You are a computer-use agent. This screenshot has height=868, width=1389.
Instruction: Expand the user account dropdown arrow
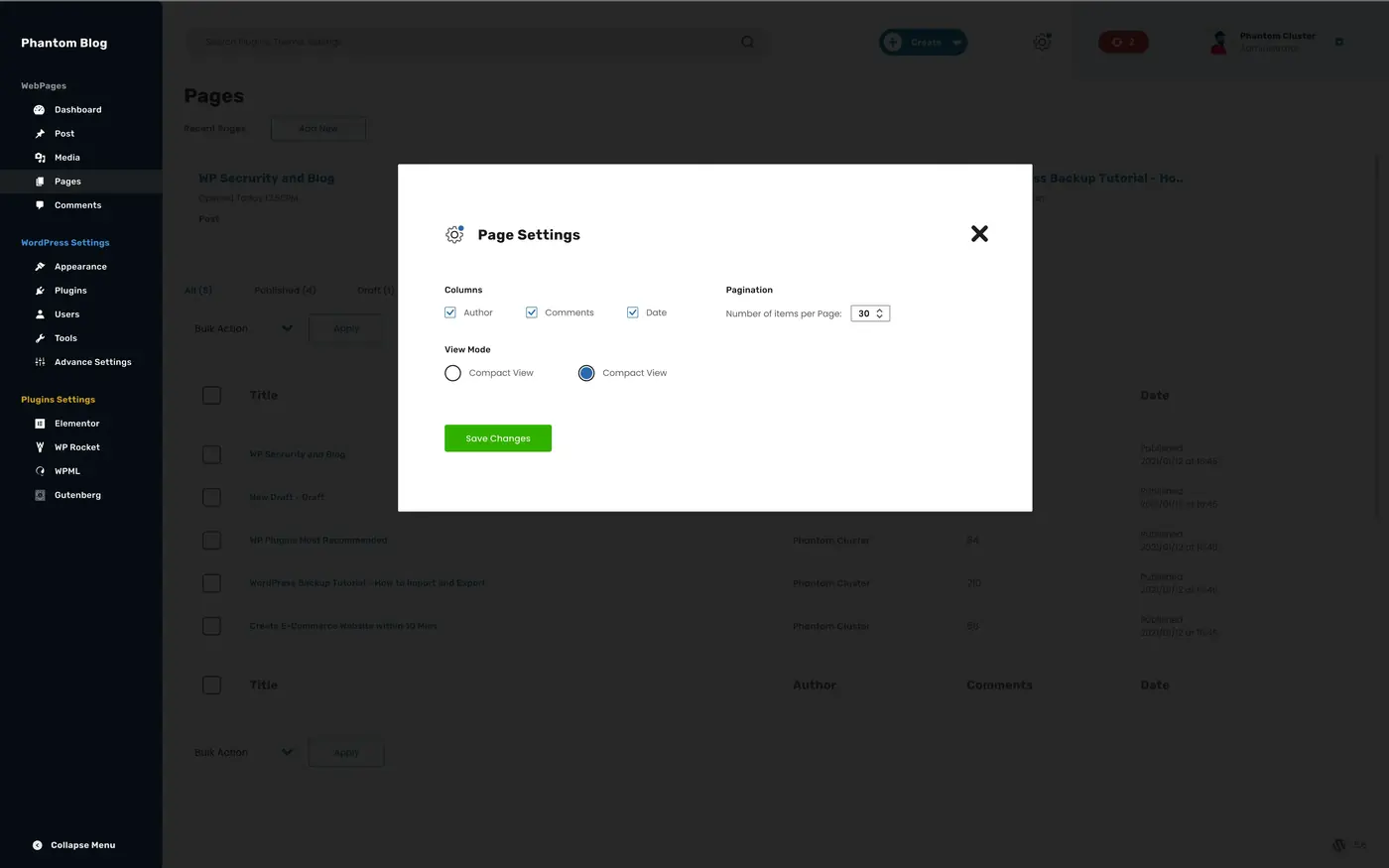[x=1339, y=42]
